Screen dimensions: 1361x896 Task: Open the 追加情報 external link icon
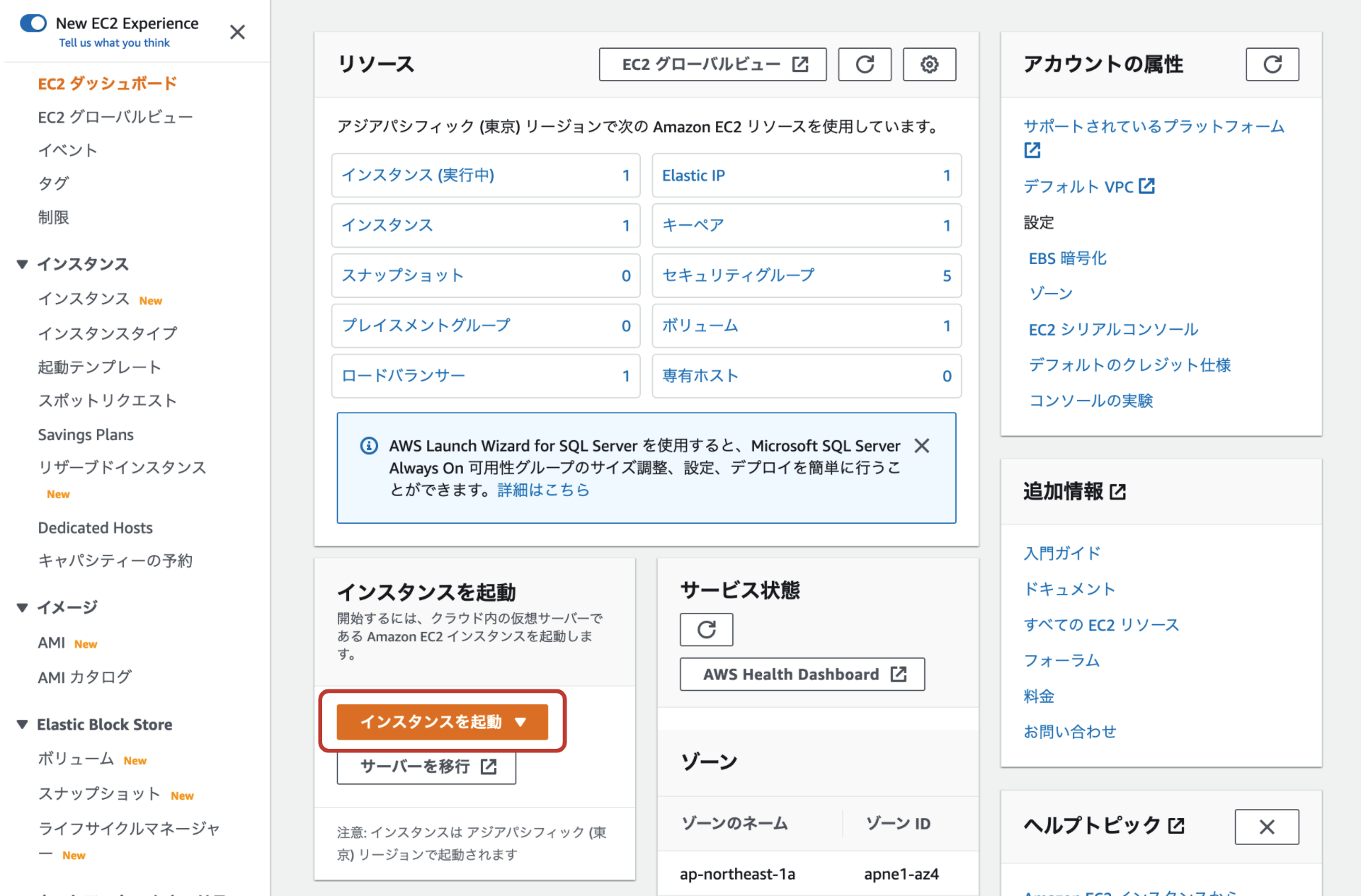tap(1117, 492)
